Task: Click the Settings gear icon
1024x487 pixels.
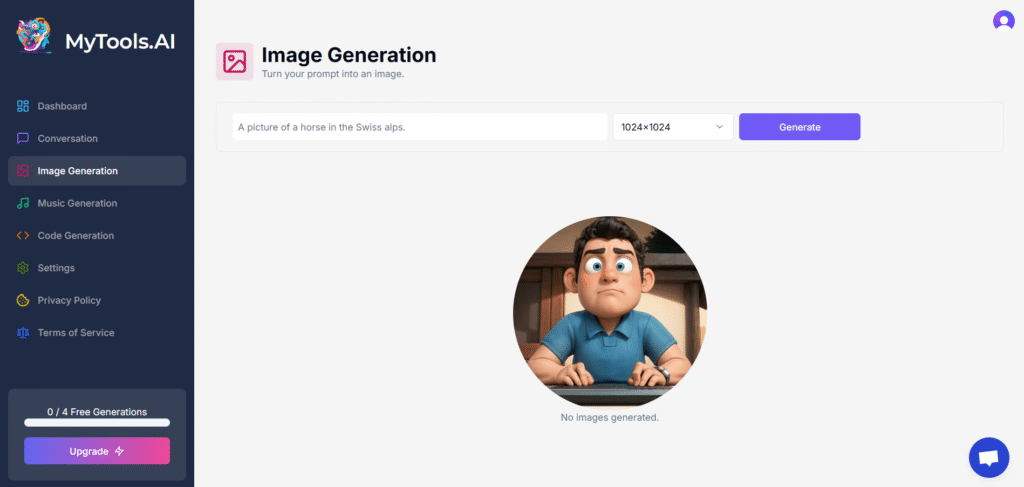Action: (23, 268)
